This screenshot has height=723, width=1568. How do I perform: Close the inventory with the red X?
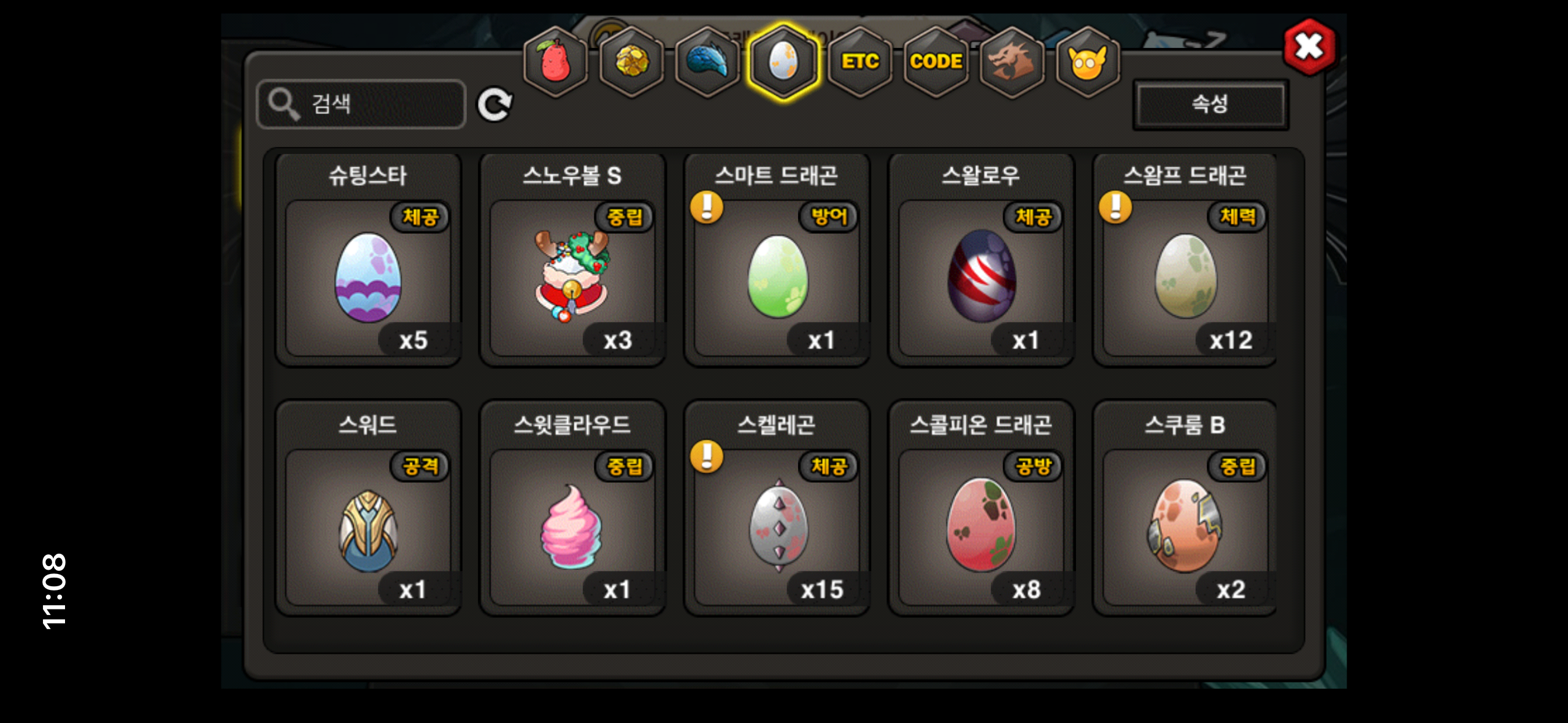pos(1309,47)
